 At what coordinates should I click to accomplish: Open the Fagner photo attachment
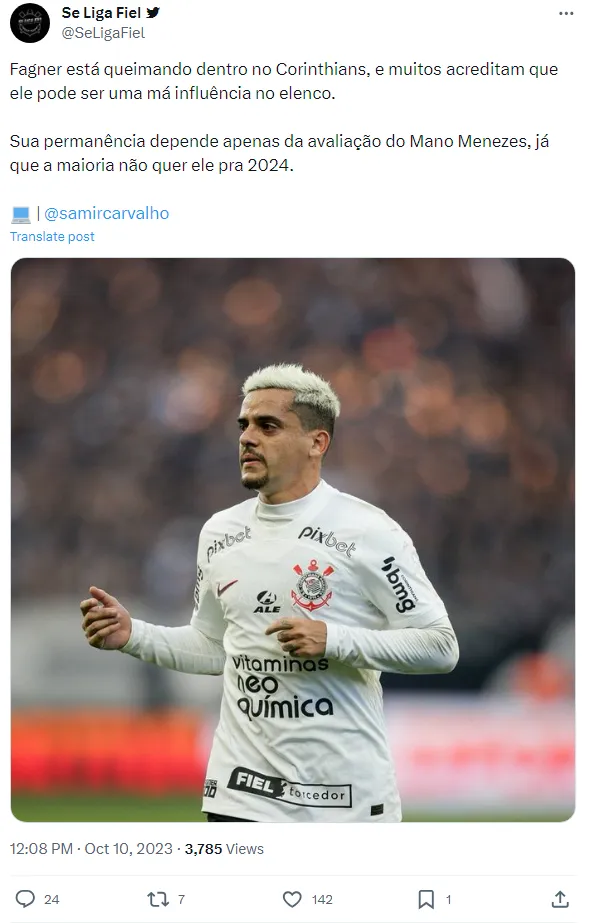click(293, 540)
